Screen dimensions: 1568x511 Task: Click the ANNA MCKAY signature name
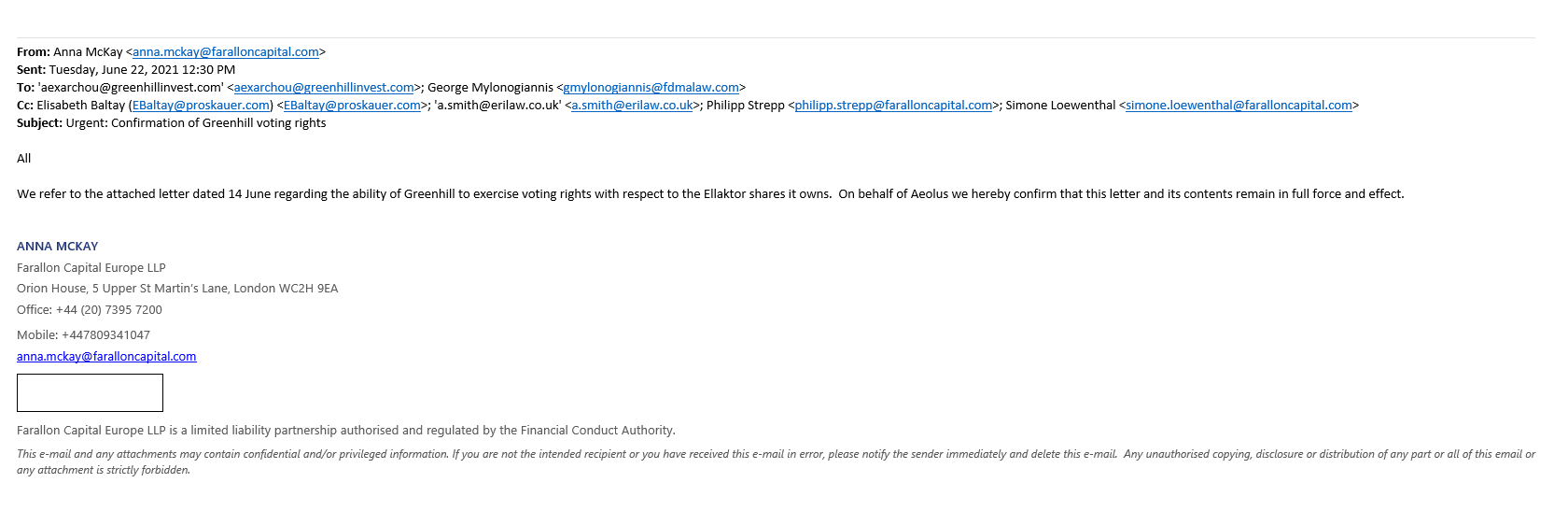58,247
